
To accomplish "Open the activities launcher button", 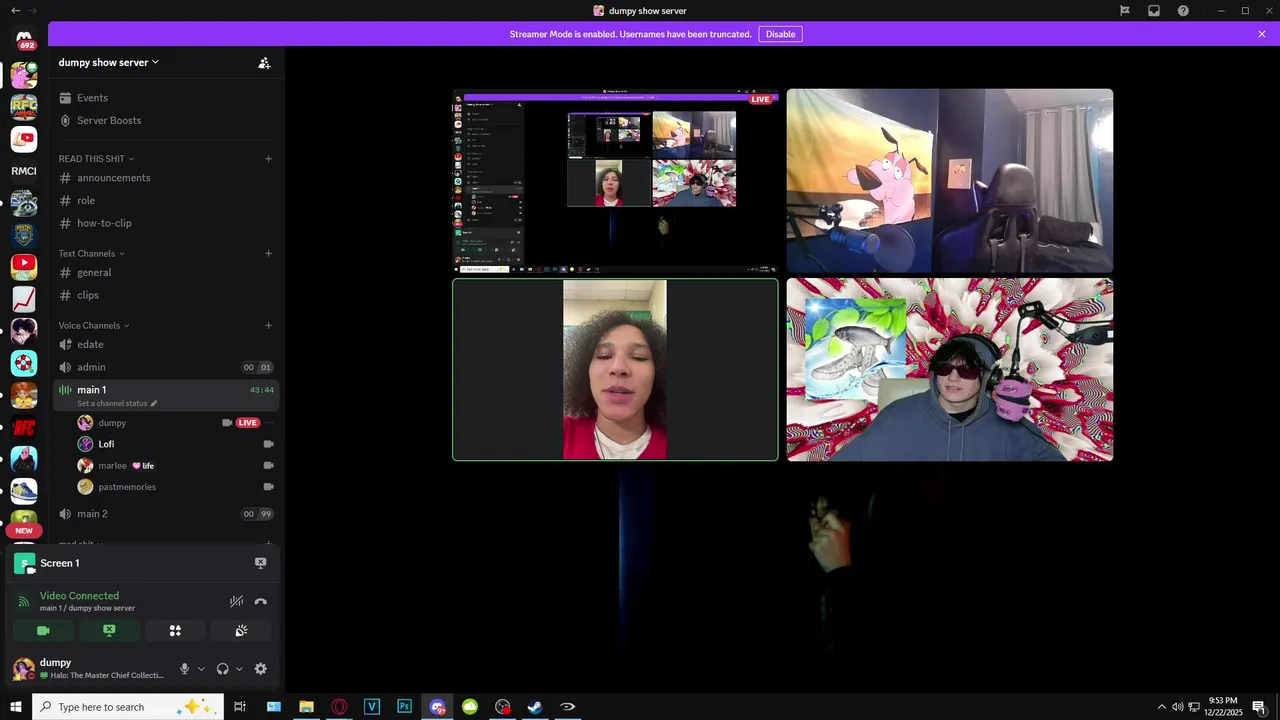I will 175,631.
